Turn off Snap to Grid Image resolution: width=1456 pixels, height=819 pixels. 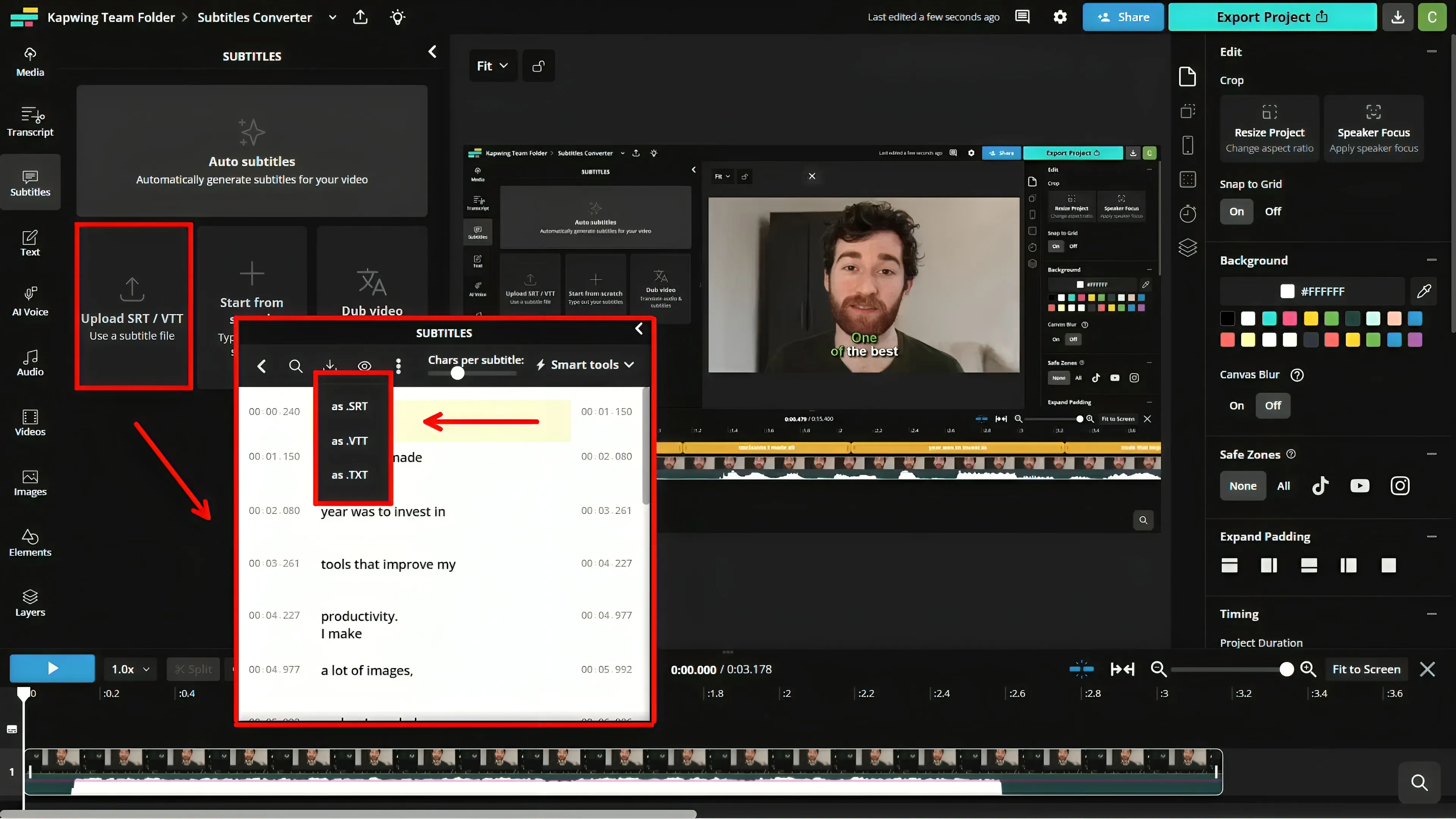coord(1273,211)
